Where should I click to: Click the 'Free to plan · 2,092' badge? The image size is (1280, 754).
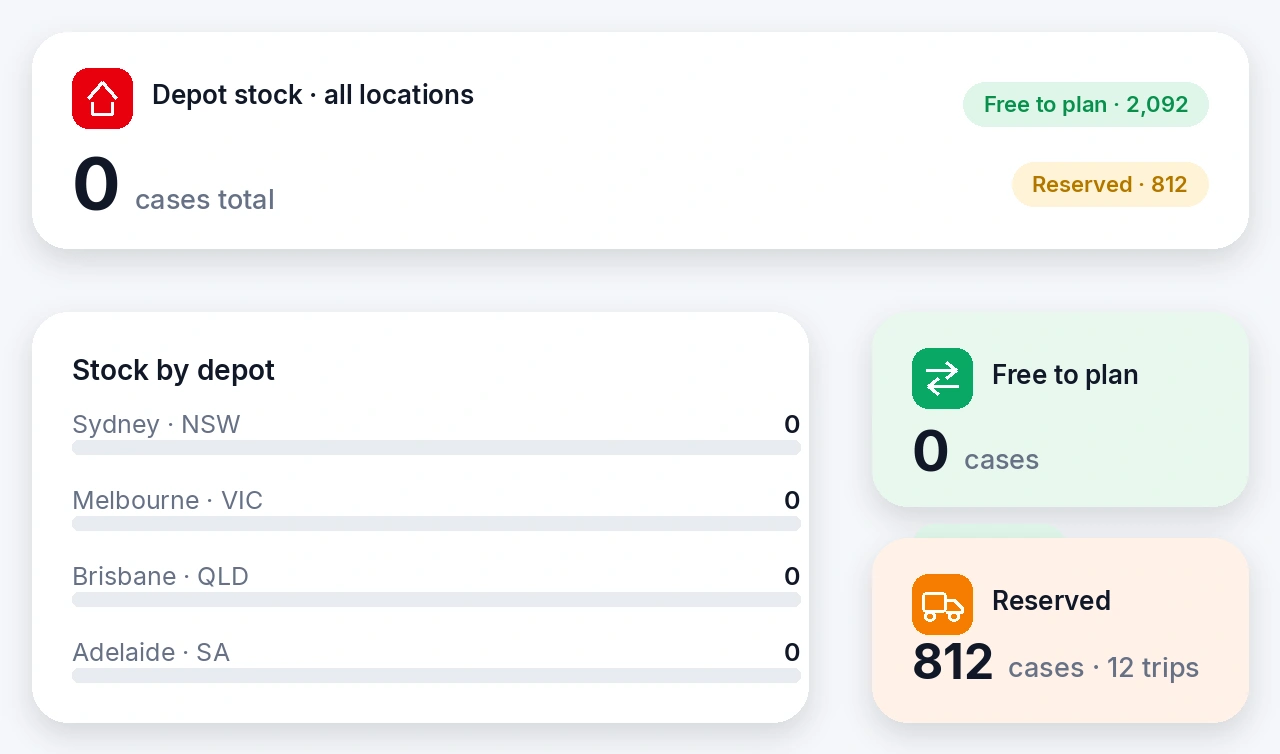[1086, 104]
